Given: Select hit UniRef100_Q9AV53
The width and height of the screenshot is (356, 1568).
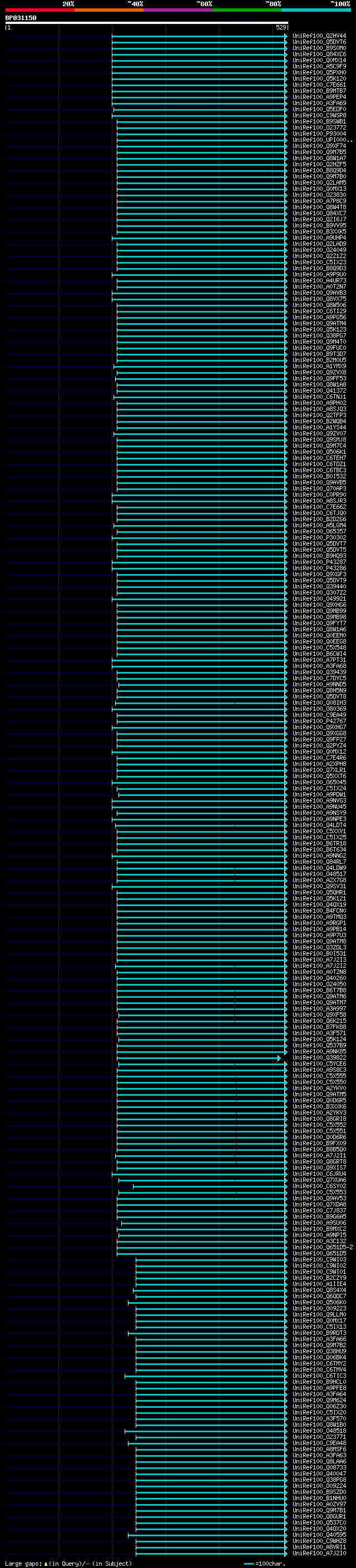Looking at the screenshot, I should pyautogui.click(x=319, y=1199).
